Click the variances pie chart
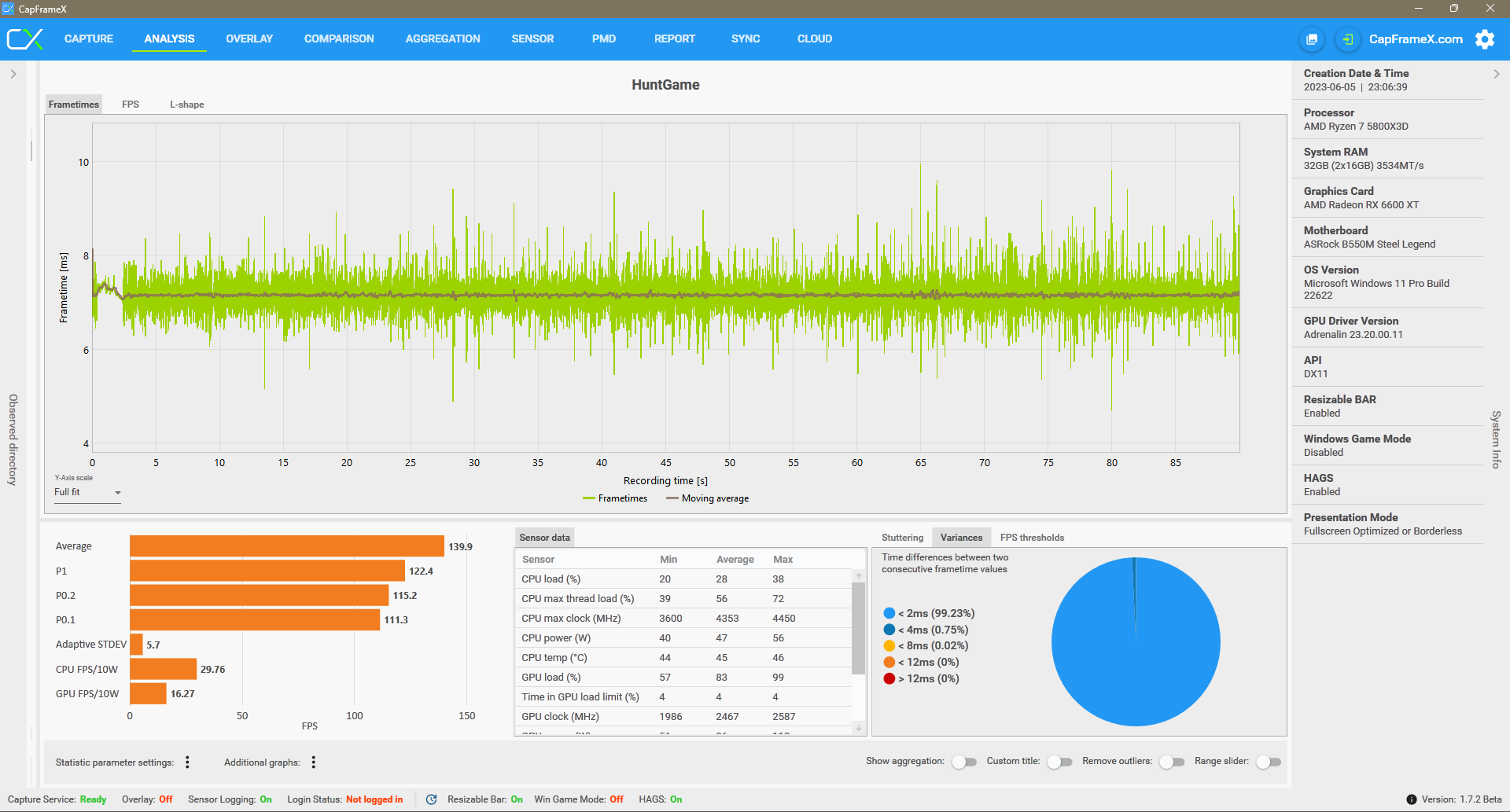 coord(1136,641)
